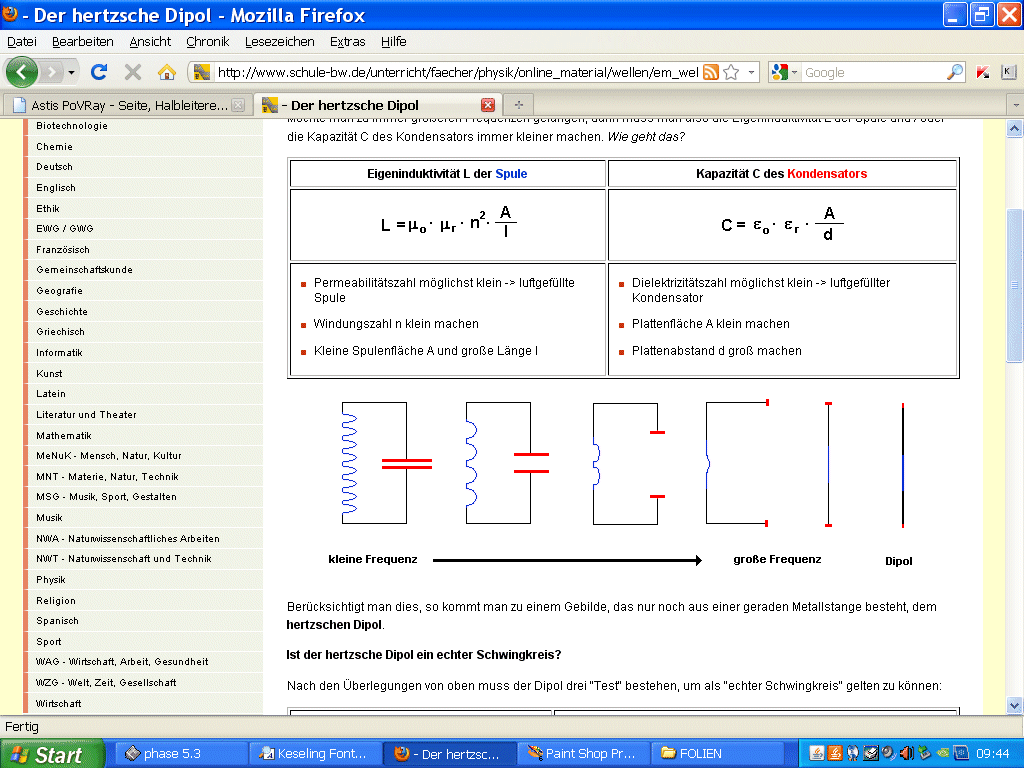The image size is (1024, 768).
Task: Click inside the Google search field
Action: [x=874, y=72]
